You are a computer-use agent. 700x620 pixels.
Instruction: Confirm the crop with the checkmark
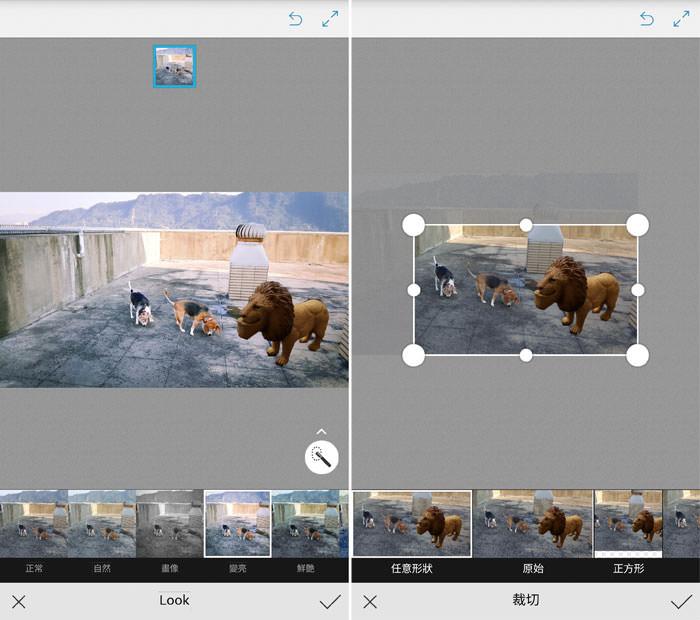point(681,602)
